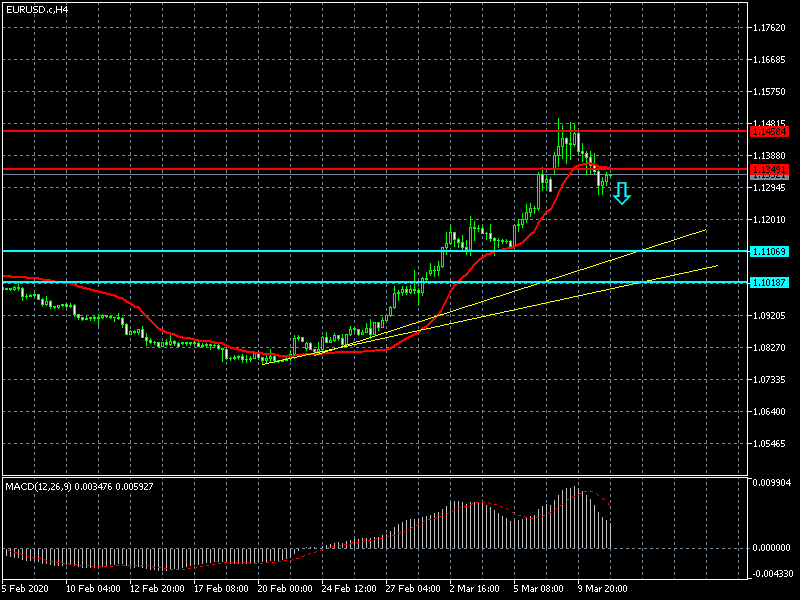Click the 17 Feb 08:00 time label

221,589
